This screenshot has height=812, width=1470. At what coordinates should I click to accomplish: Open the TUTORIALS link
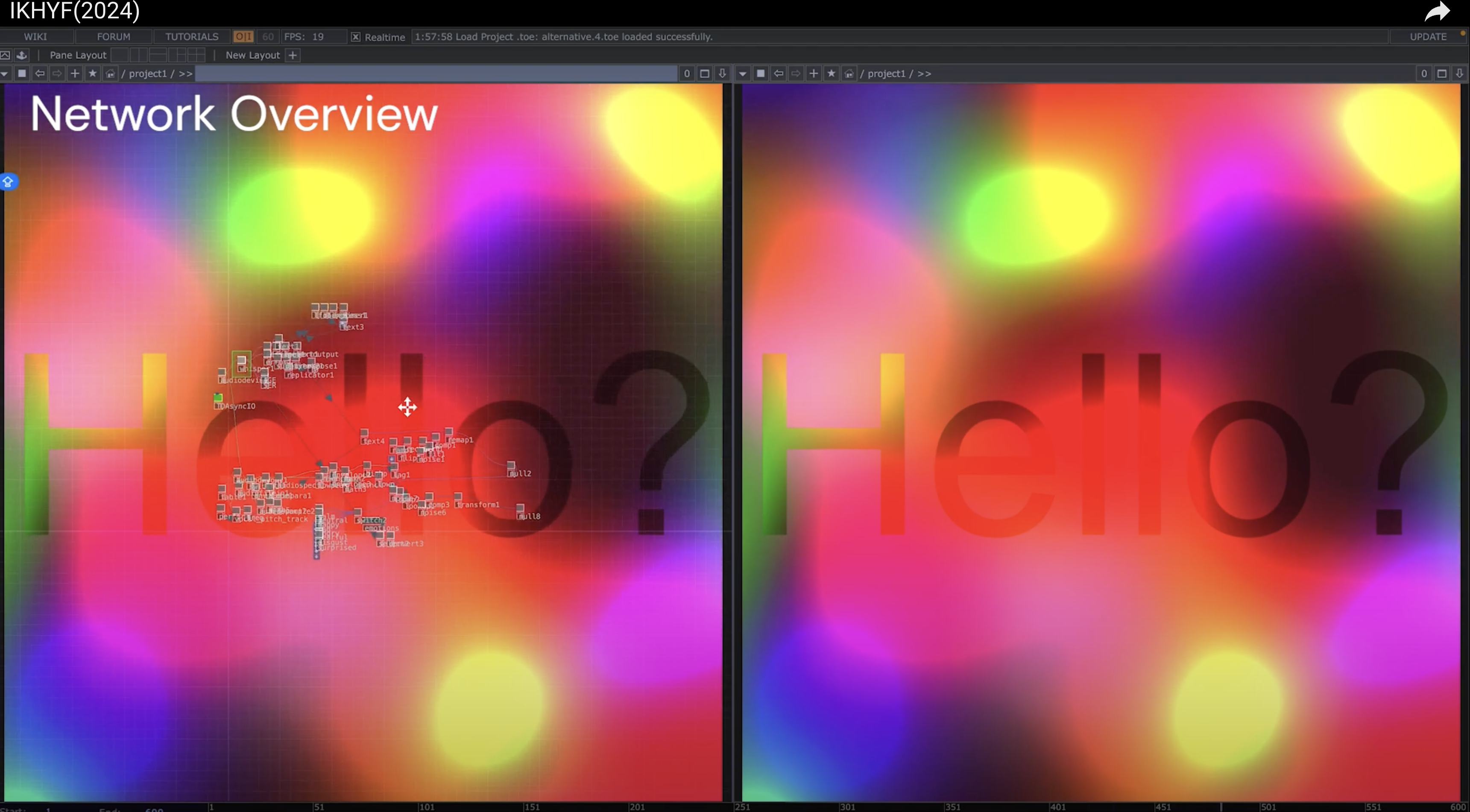point(192,37)
